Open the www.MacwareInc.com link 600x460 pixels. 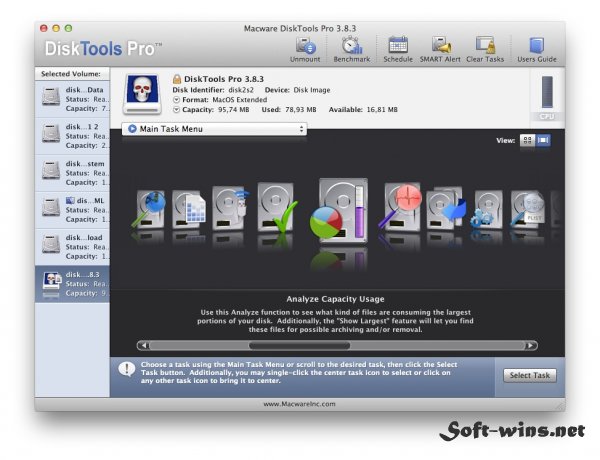coord(299,404)
